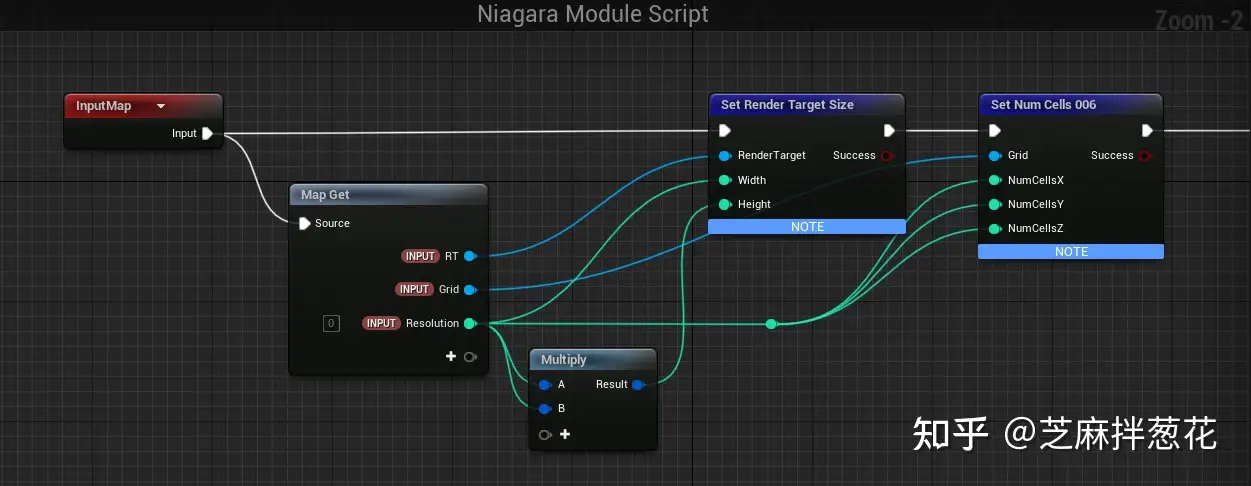Click the Niagara Module Script title
The image size is (1251, 486).
(x=593, y=14)
